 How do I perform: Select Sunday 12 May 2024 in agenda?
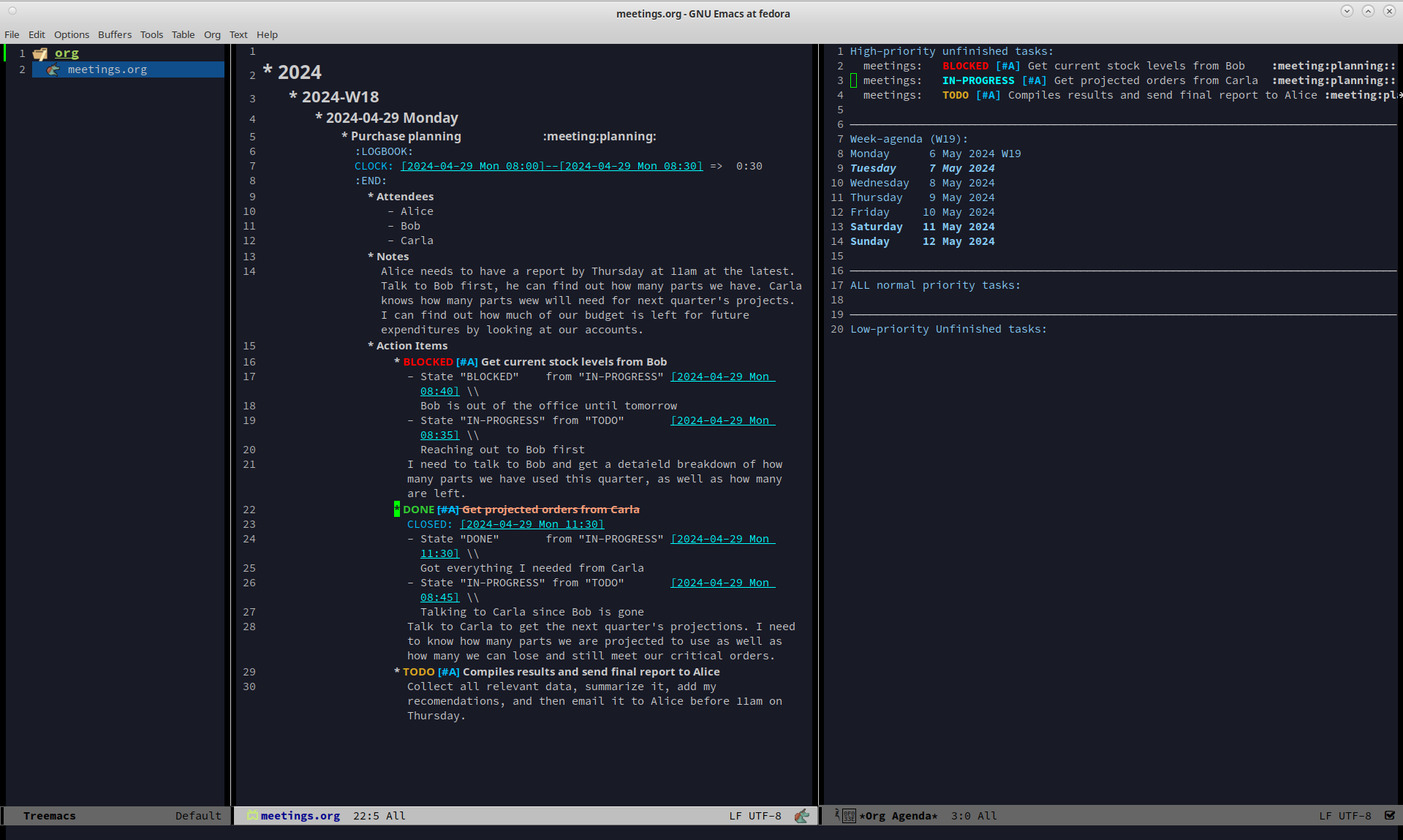point(922,241)
